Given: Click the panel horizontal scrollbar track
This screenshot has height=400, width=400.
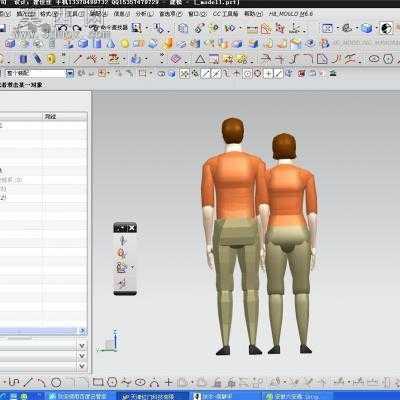Looking at the screenshot, I should coord(38,331).
